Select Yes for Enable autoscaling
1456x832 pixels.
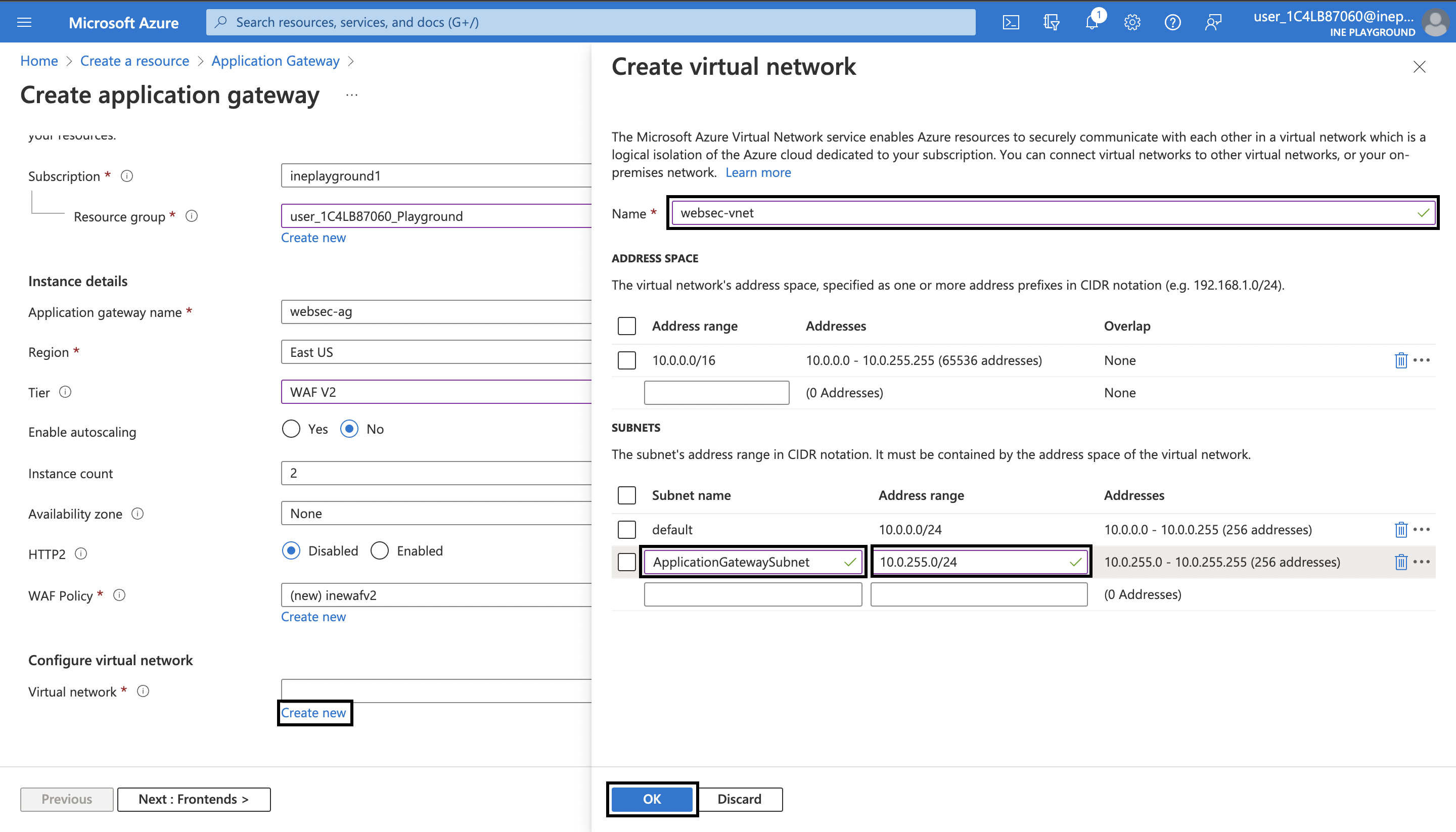[291, 429]
